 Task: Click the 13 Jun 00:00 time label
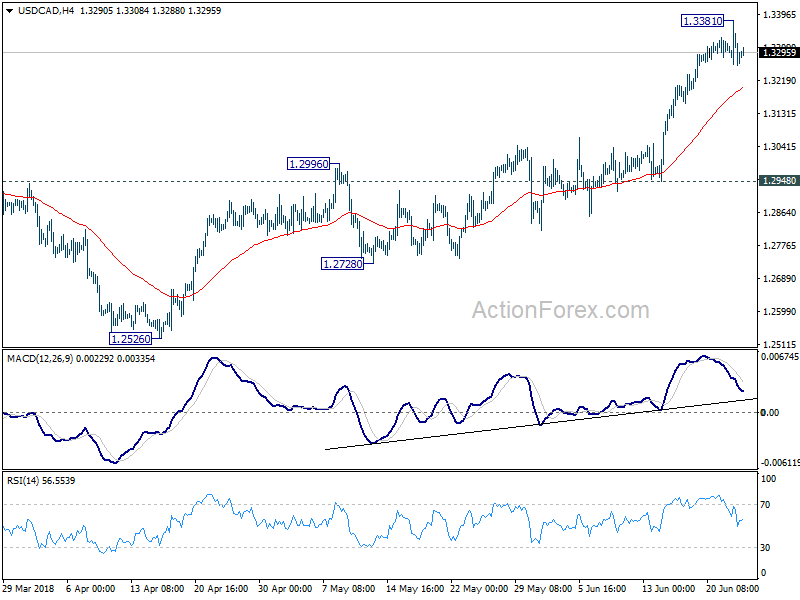[x=668, y=588]
